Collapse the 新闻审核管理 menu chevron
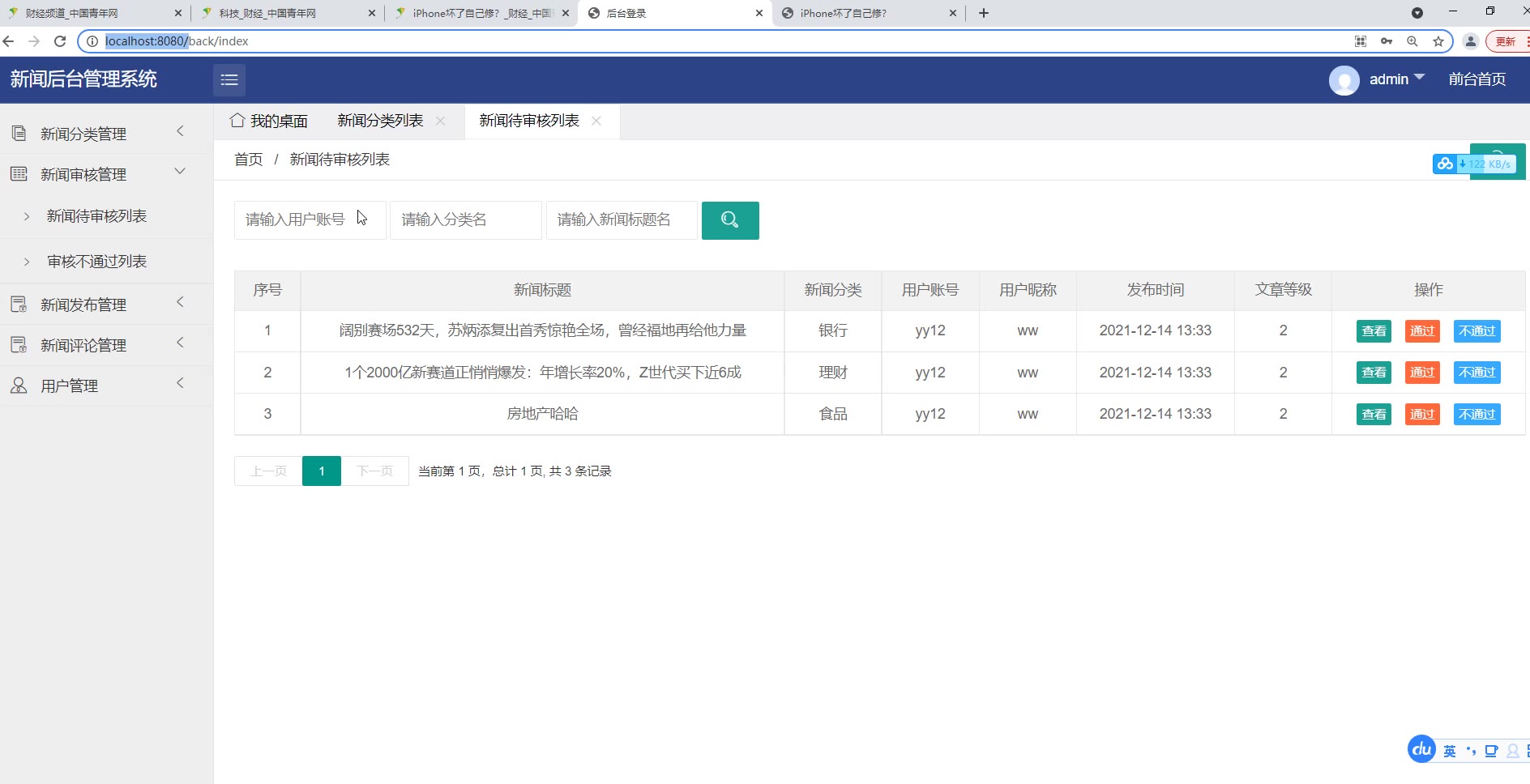The height and width of the screenshot is (784, 1530). 181,172
